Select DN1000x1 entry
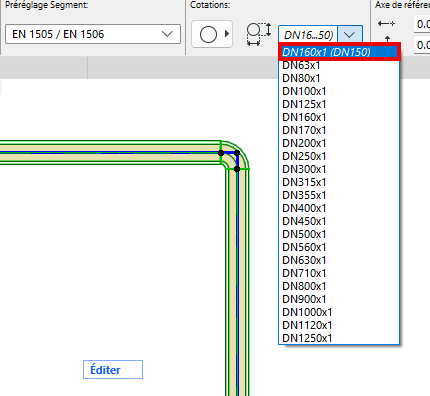The image size is (430, 396). tap(339, 312)
